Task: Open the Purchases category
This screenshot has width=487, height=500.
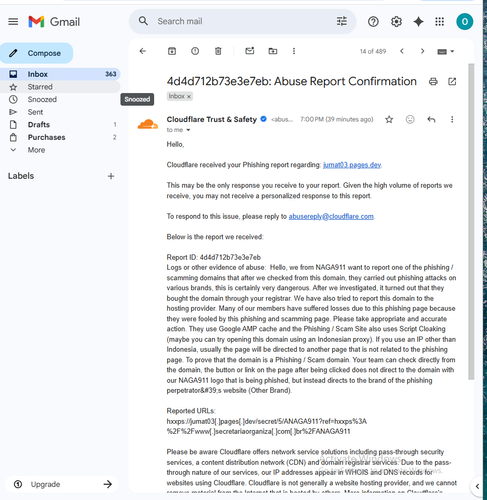Action: coord(60,137)
